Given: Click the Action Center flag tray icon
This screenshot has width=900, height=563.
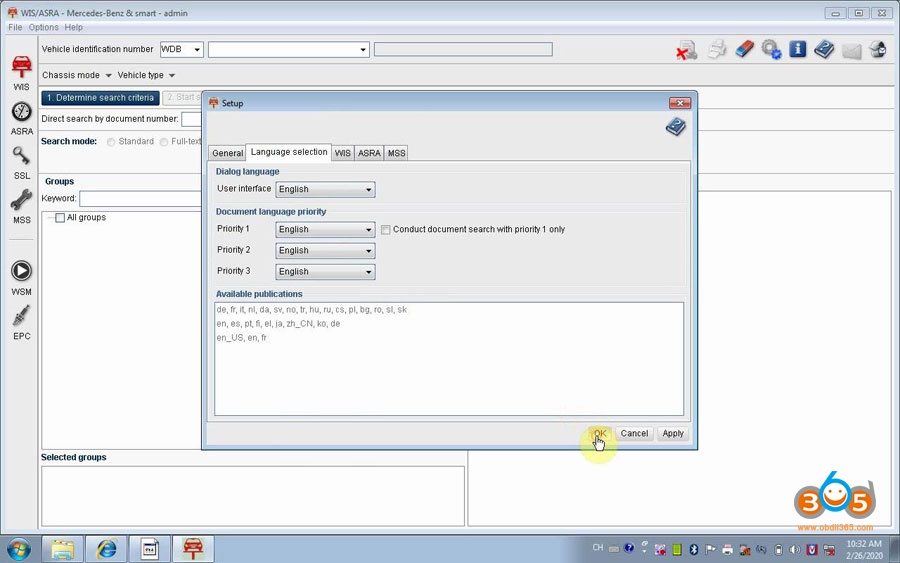Looking at the screenshot, I should tap(711, 549).
